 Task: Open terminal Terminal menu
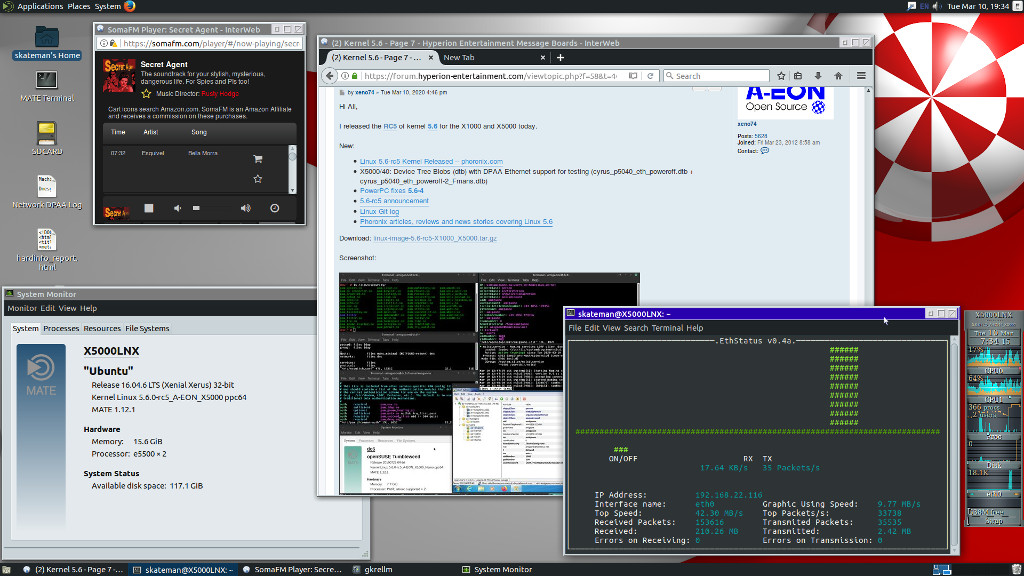coord(667,328)
